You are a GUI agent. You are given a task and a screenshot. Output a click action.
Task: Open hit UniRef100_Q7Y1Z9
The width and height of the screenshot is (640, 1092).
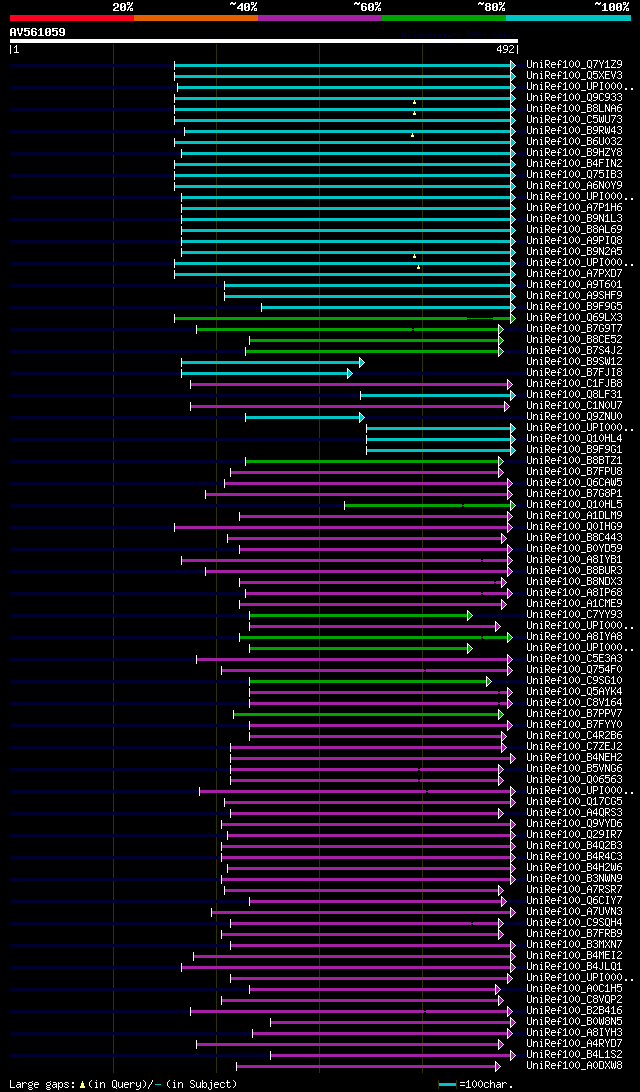click(x=575, y=65)
